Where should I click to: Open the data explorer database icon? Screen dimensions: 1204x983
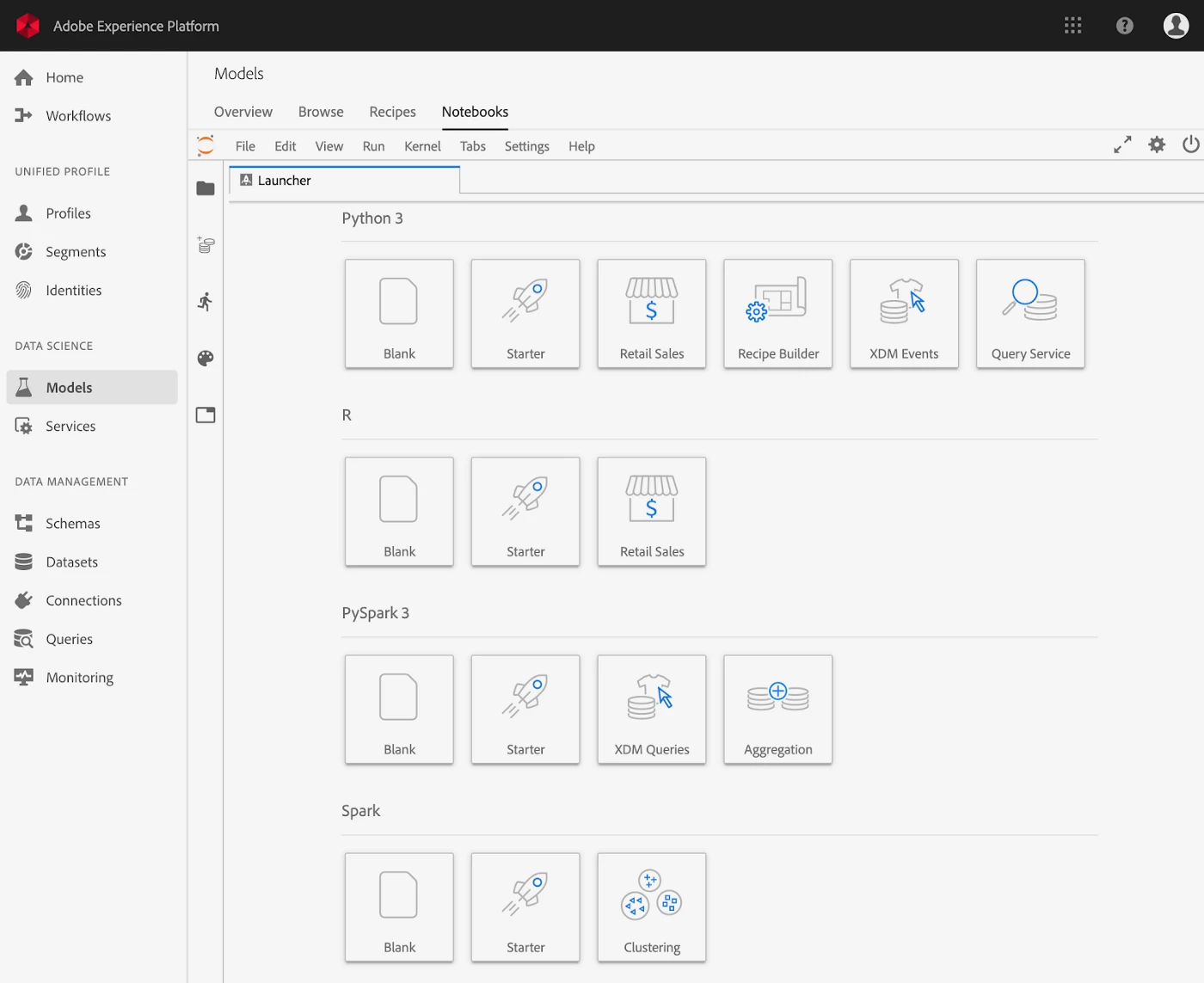coord(206,245)
